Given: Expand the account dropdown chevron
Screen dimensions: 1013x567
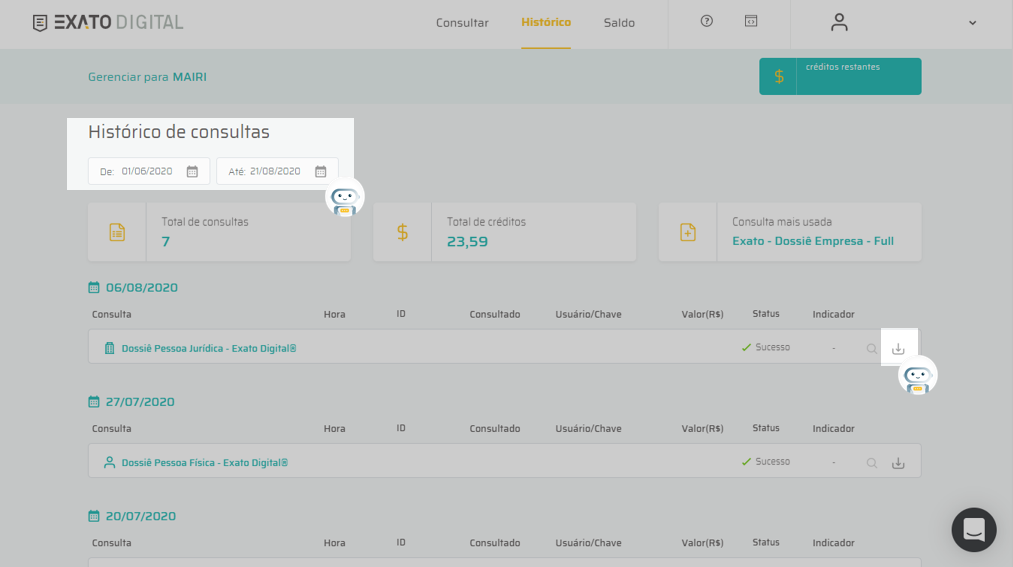Looking at the screenshot, I should click(x=972, y=23).
